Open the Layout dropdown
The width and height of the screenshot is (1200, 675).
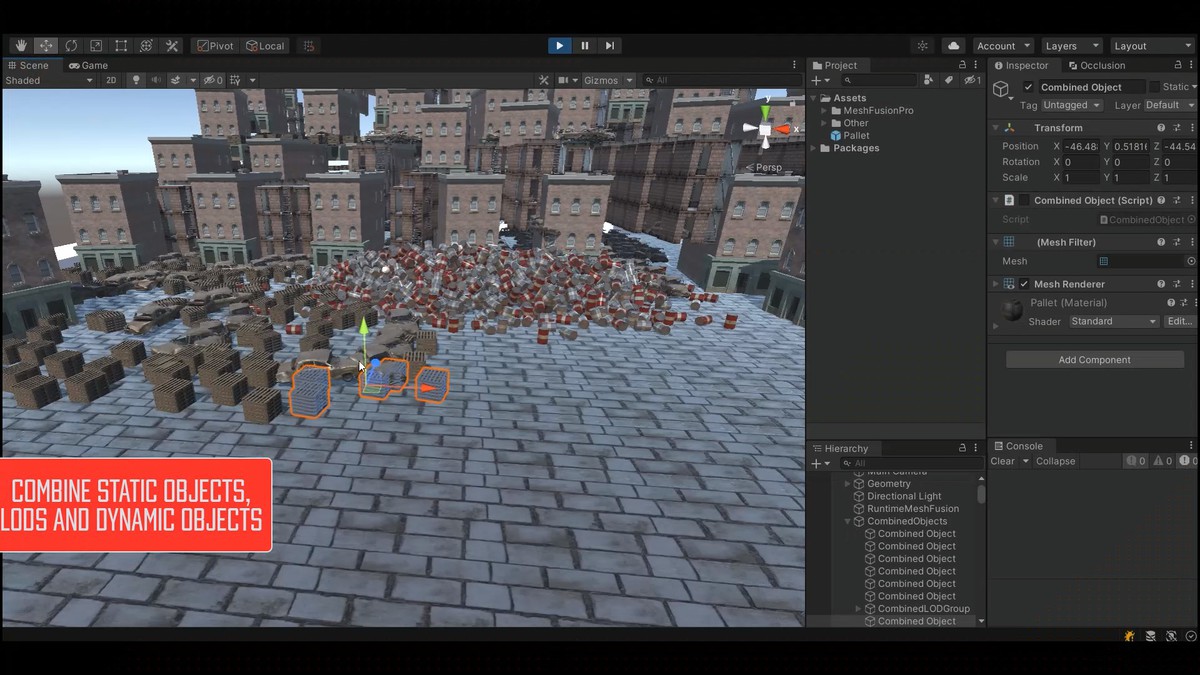[x=1152, y=46]
